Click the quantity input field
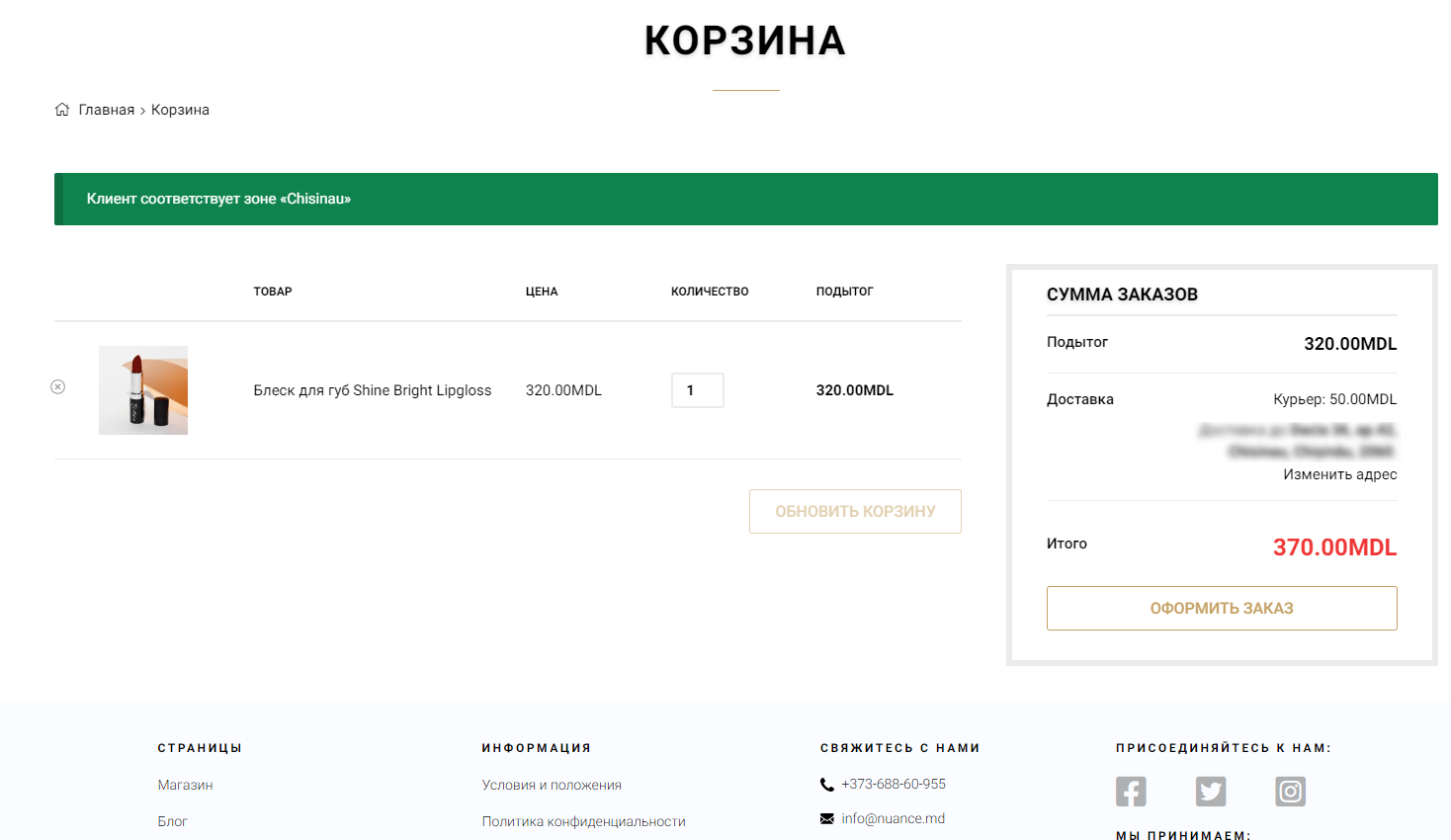This screenshot has width=1451, height=840. coord(698,390)
